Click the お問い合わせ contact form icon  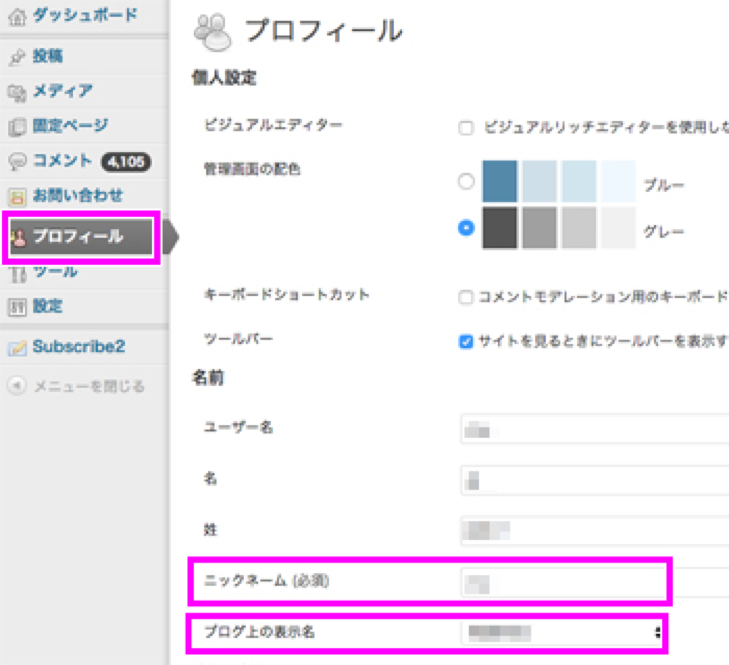click(x=16, y=196)
